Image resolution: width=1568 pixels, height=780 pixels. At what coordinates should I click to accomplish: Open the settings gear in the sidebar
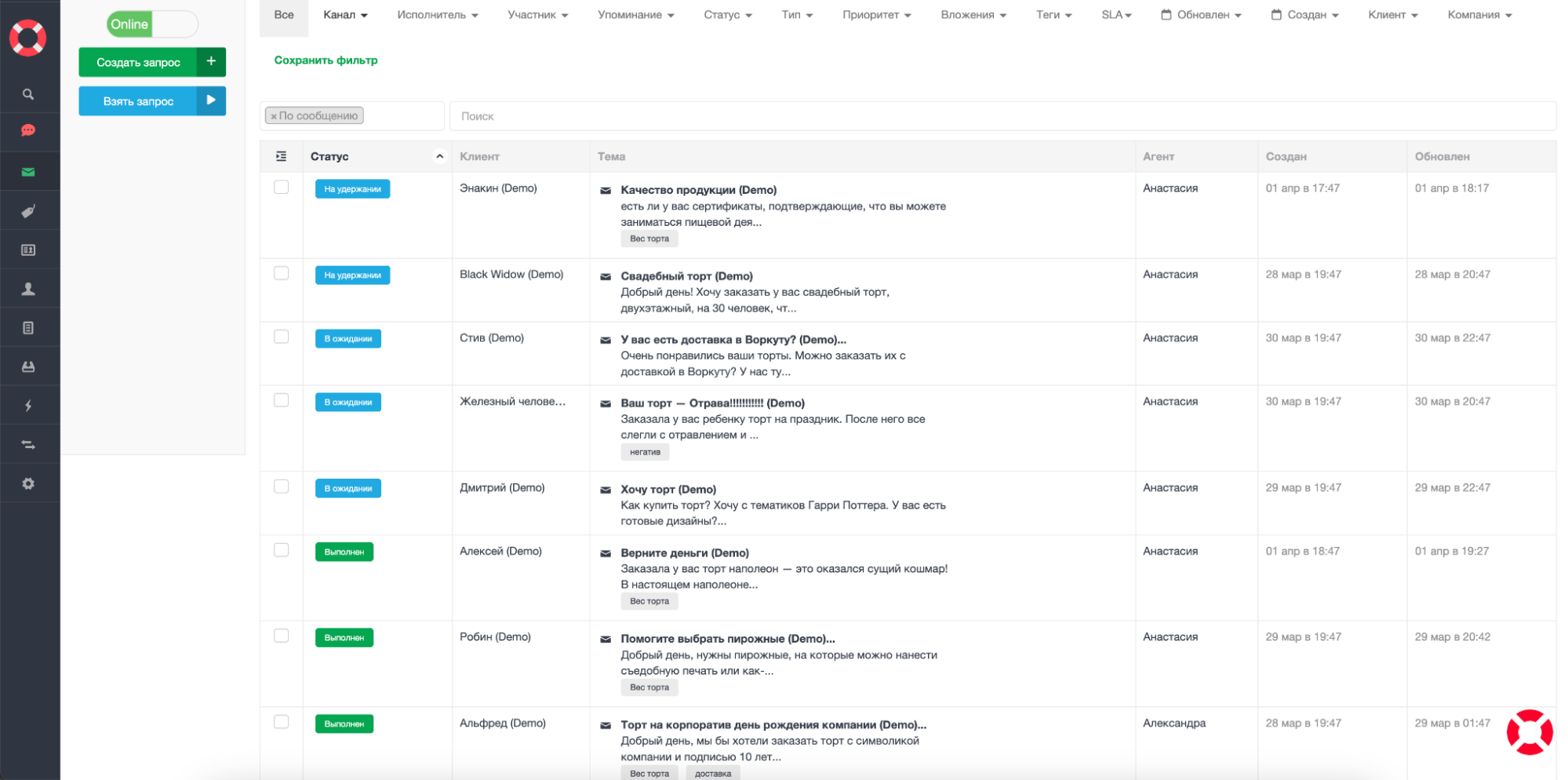[28, 483]
